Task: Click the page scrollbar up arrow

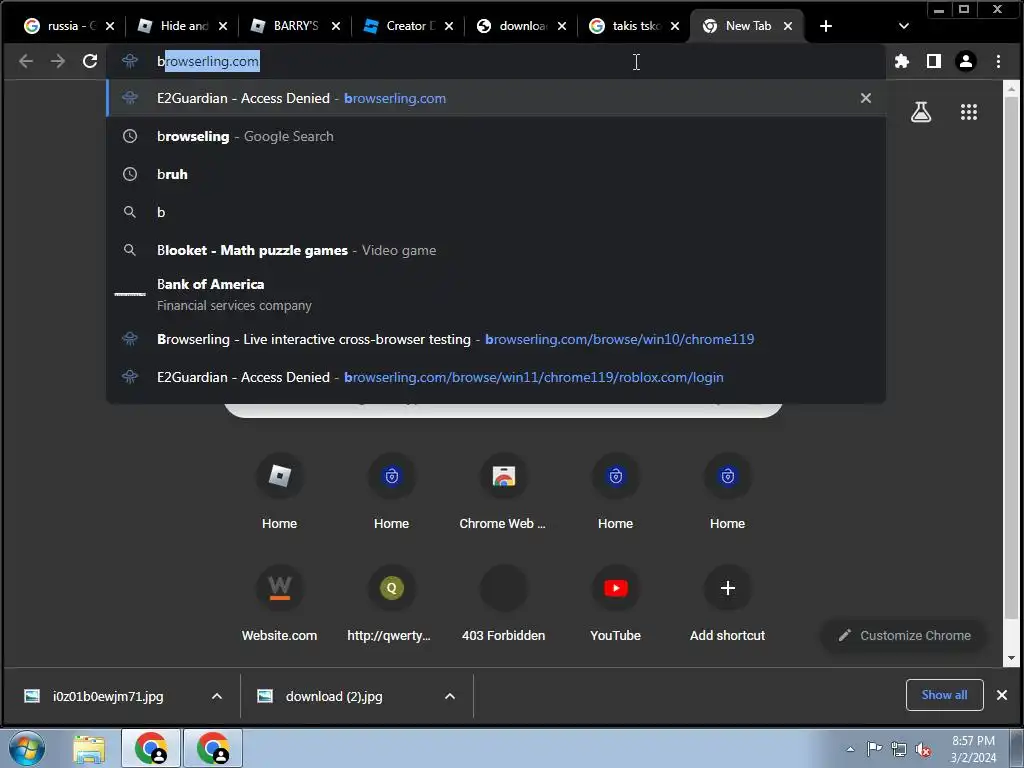Action: click(x=1012, y=88)
